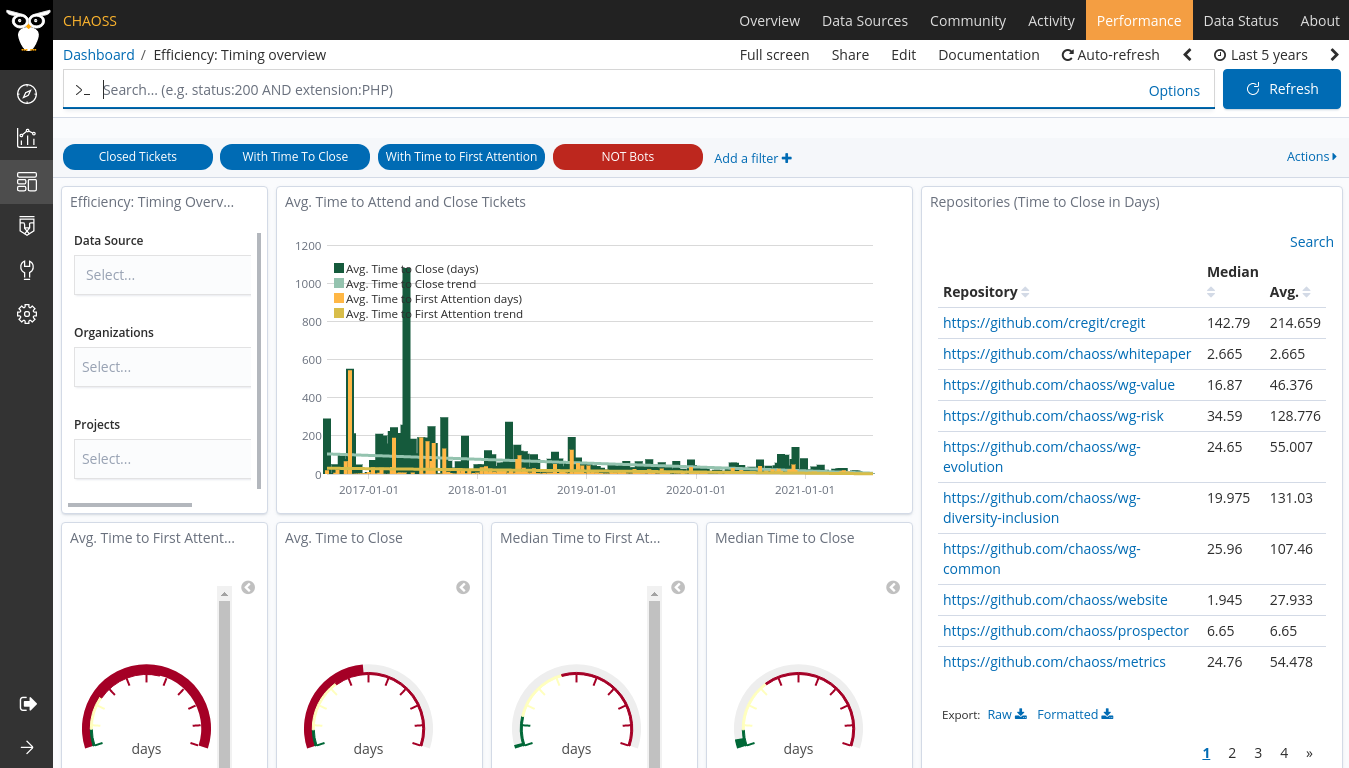The width and height of the screenshot is (1349, 768).
Task: Click the logout icon in sidebar
Action: pyautogui.click(x=27, y=704)
